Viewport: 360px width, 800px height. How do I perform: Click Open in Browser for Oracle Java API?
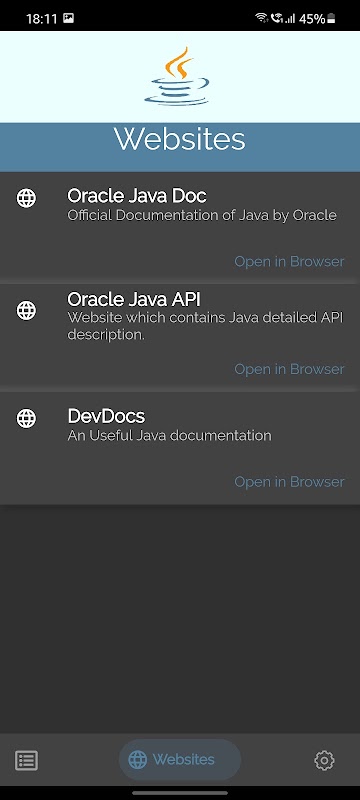click(289, 369)
